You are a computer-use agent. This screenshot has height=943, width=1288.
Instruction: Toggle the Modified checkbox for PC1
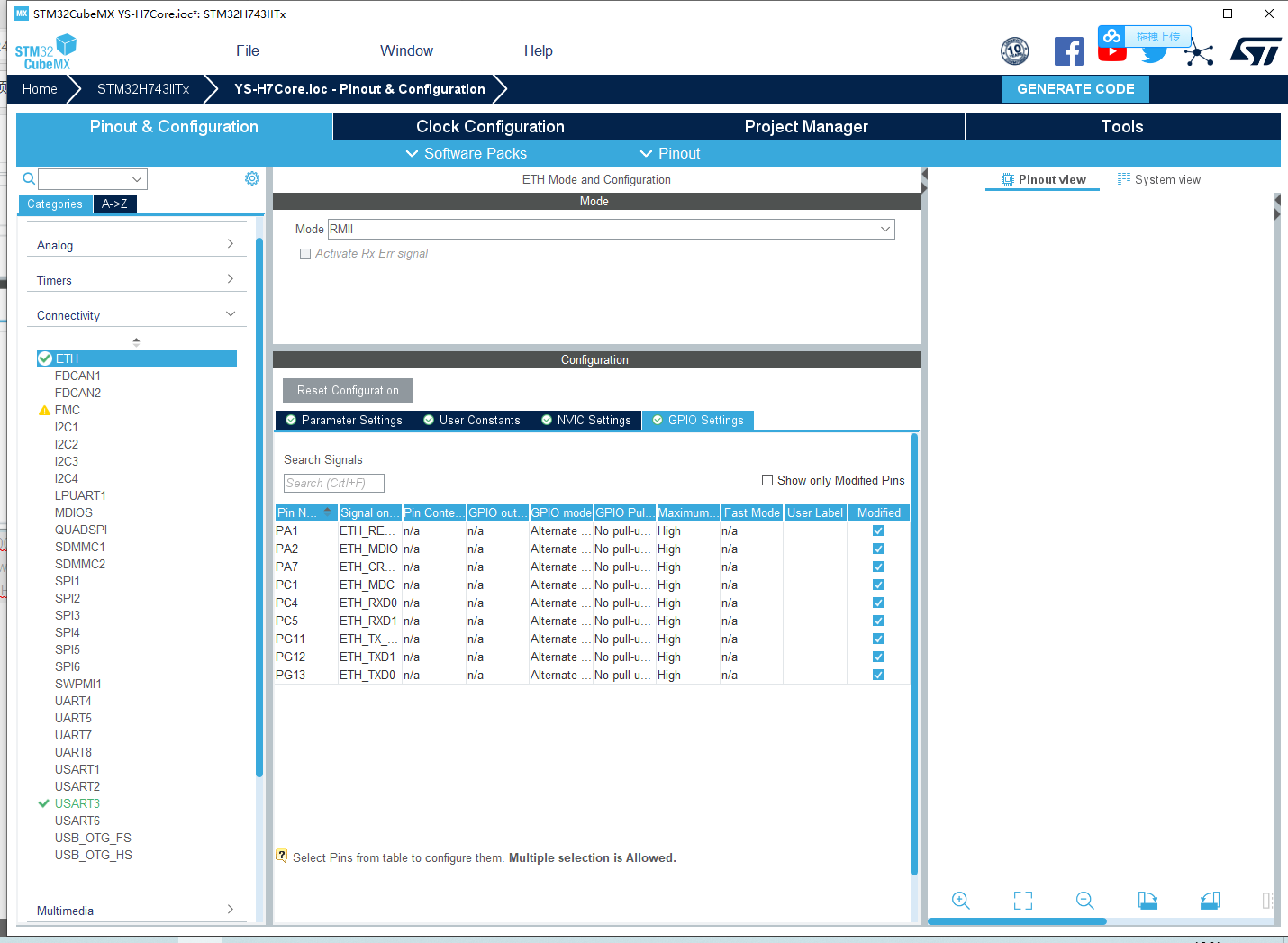point(878,585)
